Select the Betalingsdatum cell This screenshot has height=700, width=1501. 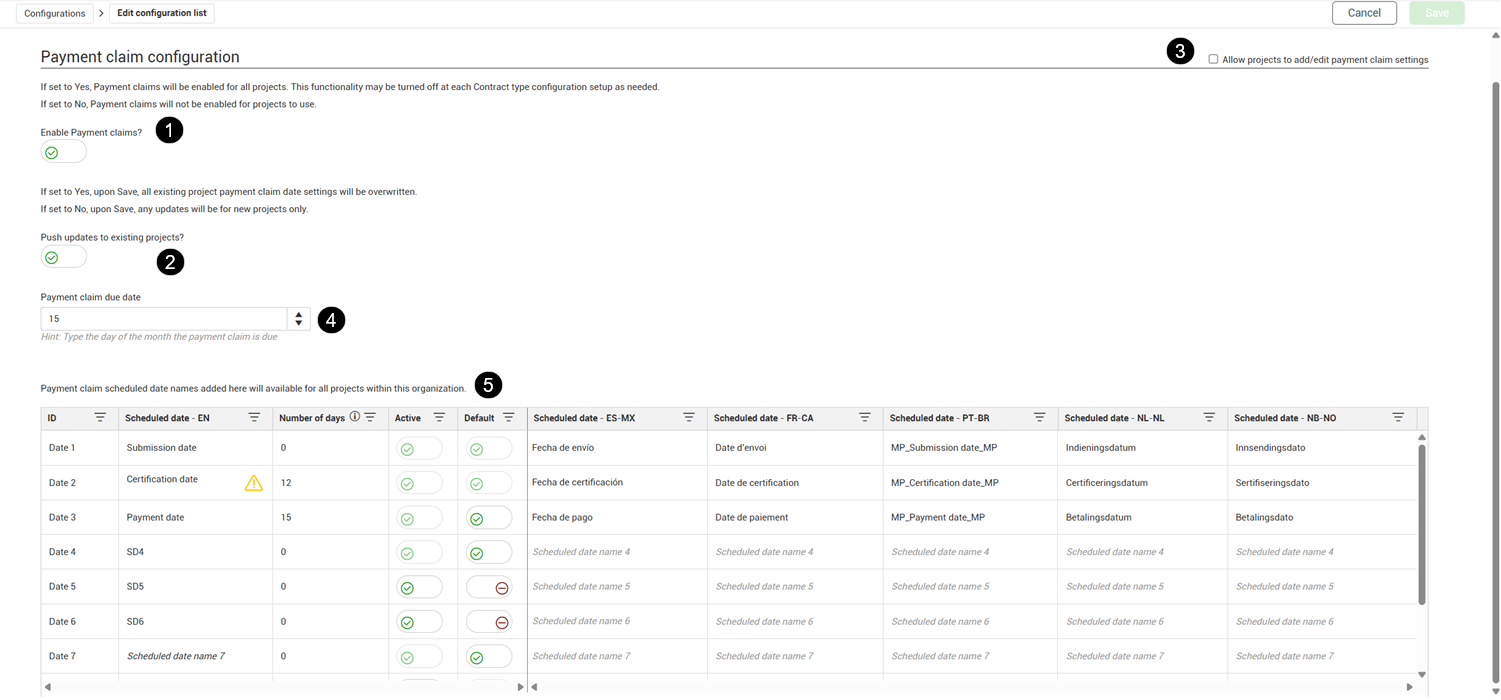pos(1143,518)
